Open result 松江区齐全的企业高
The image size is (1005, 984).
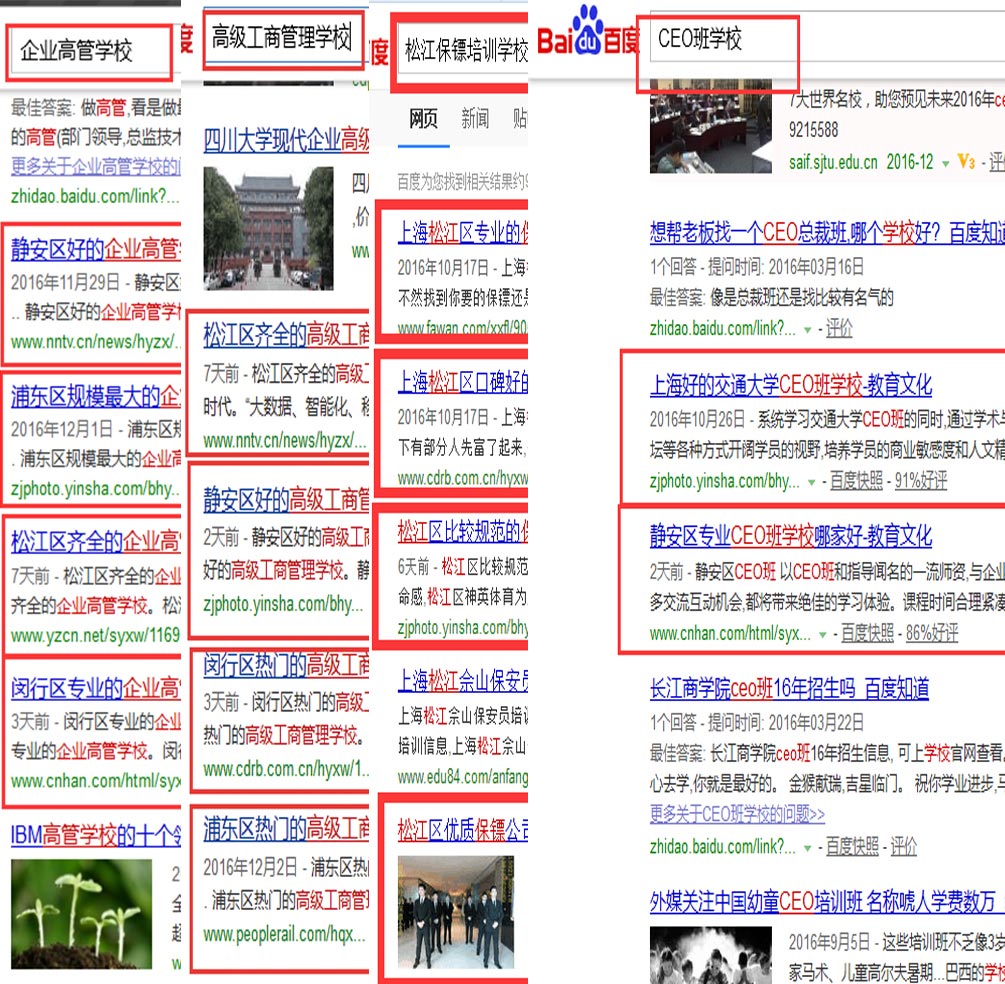(x=96, y=542)
